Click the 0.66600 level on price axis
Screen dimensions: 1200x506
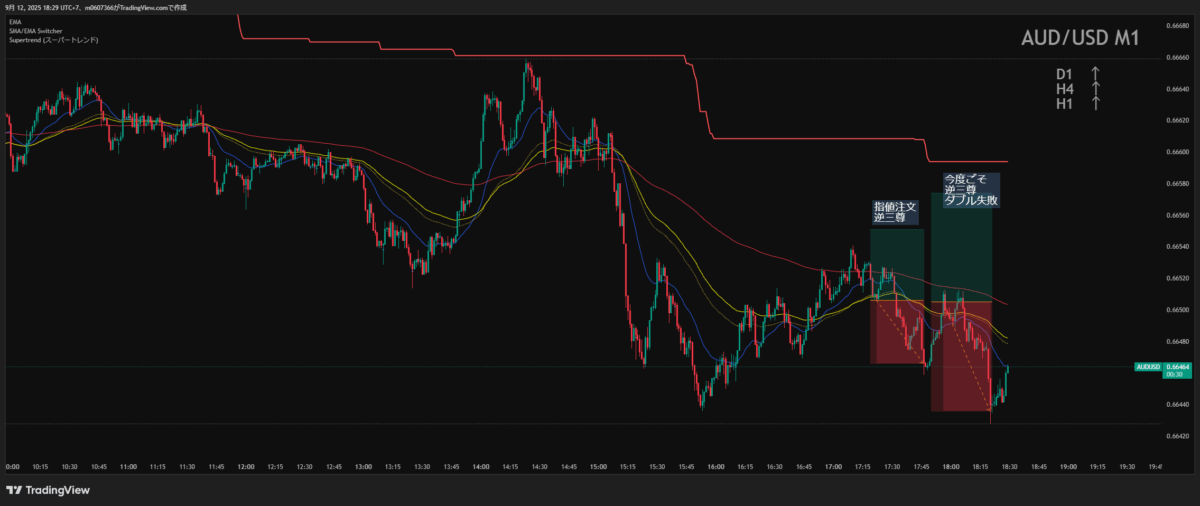(1178, 152)
